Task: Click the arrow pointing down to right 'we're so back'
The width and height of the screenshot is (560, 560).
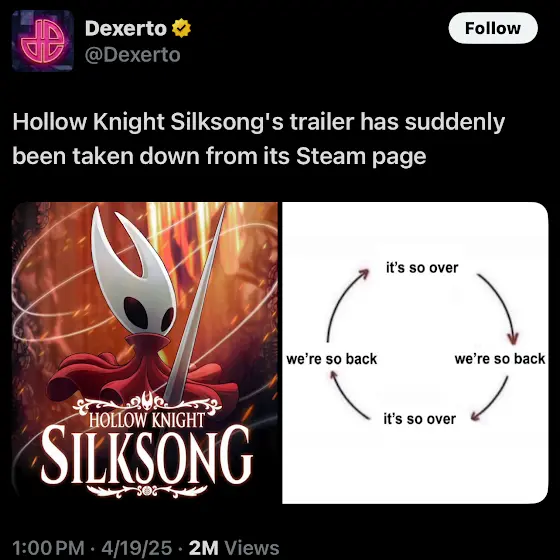Action: tap(498, 308)
